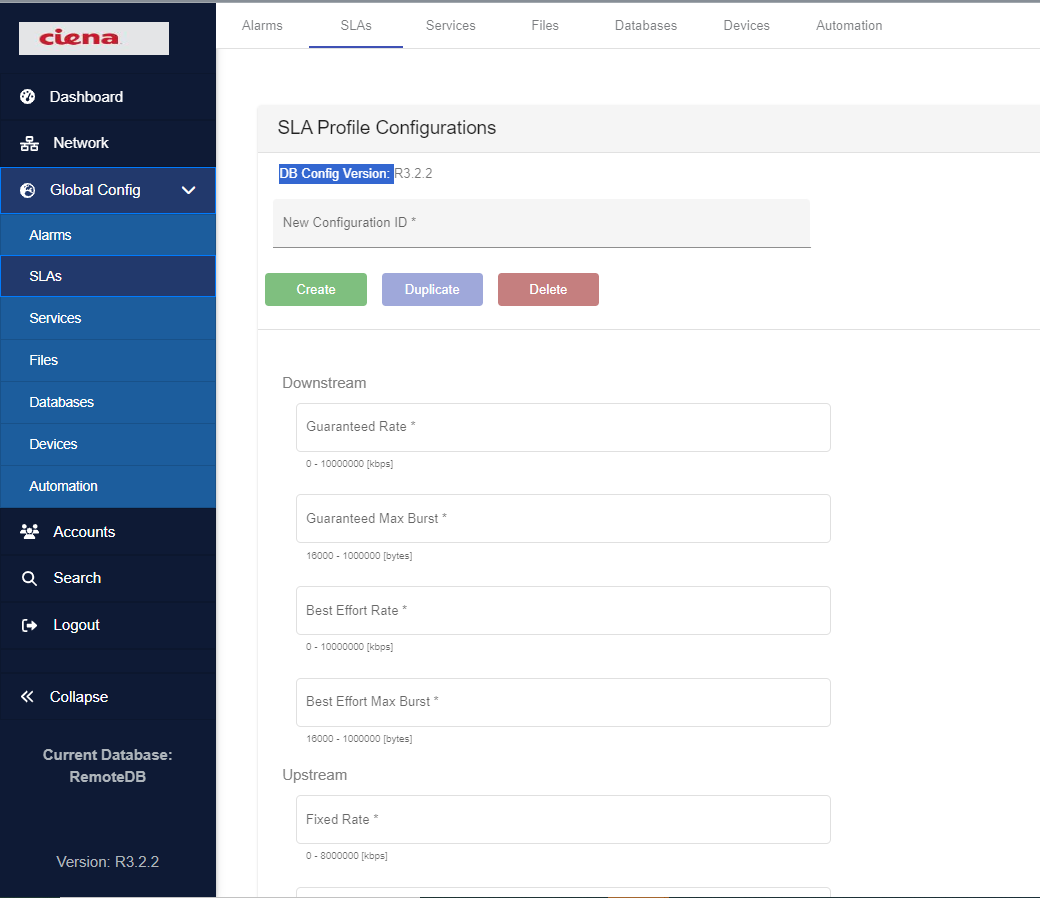Click the Ciena logo

pos(94,38)
